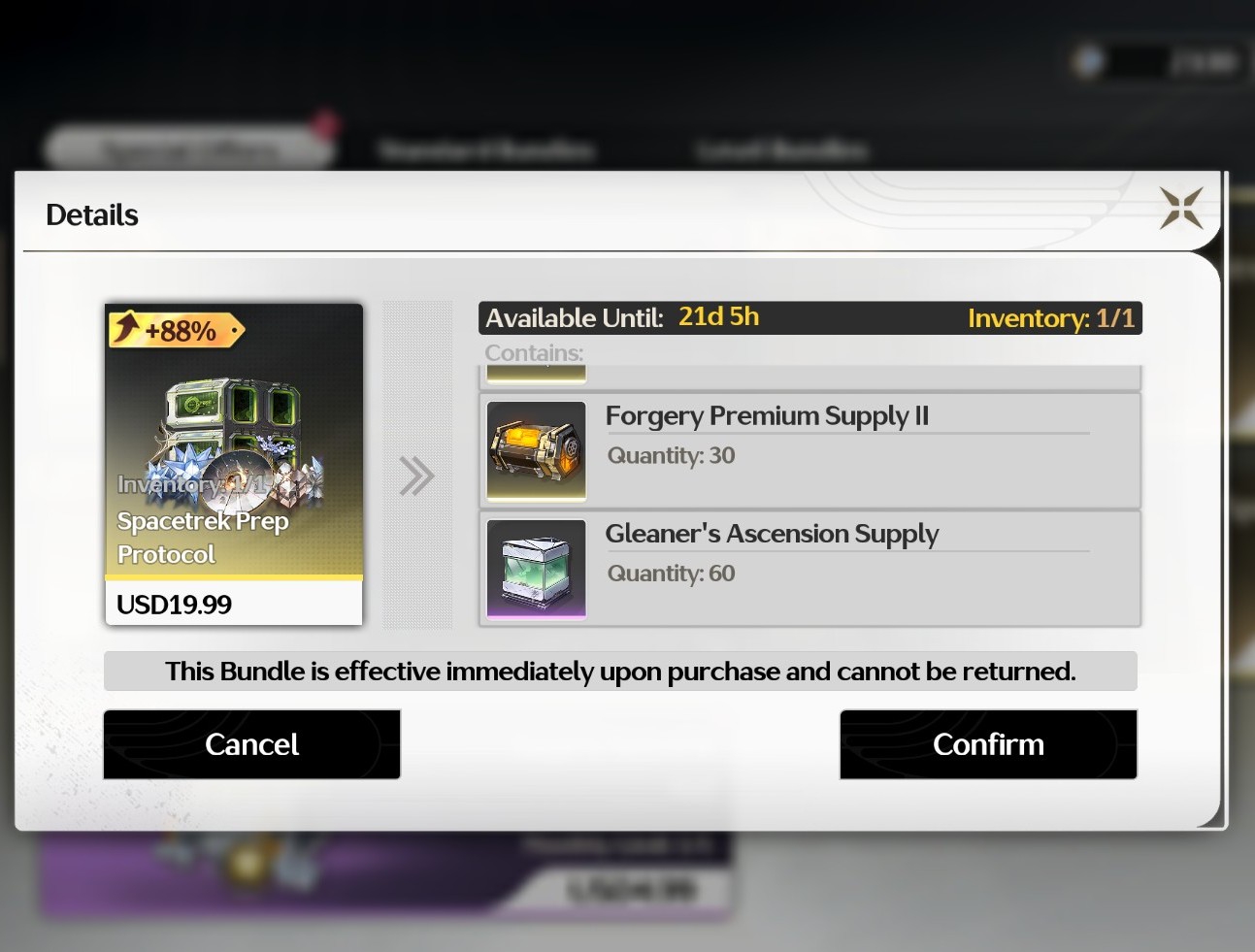Switch to the blurred third shop tab
Screen dimensions: 1255x952
pos(782,149)
